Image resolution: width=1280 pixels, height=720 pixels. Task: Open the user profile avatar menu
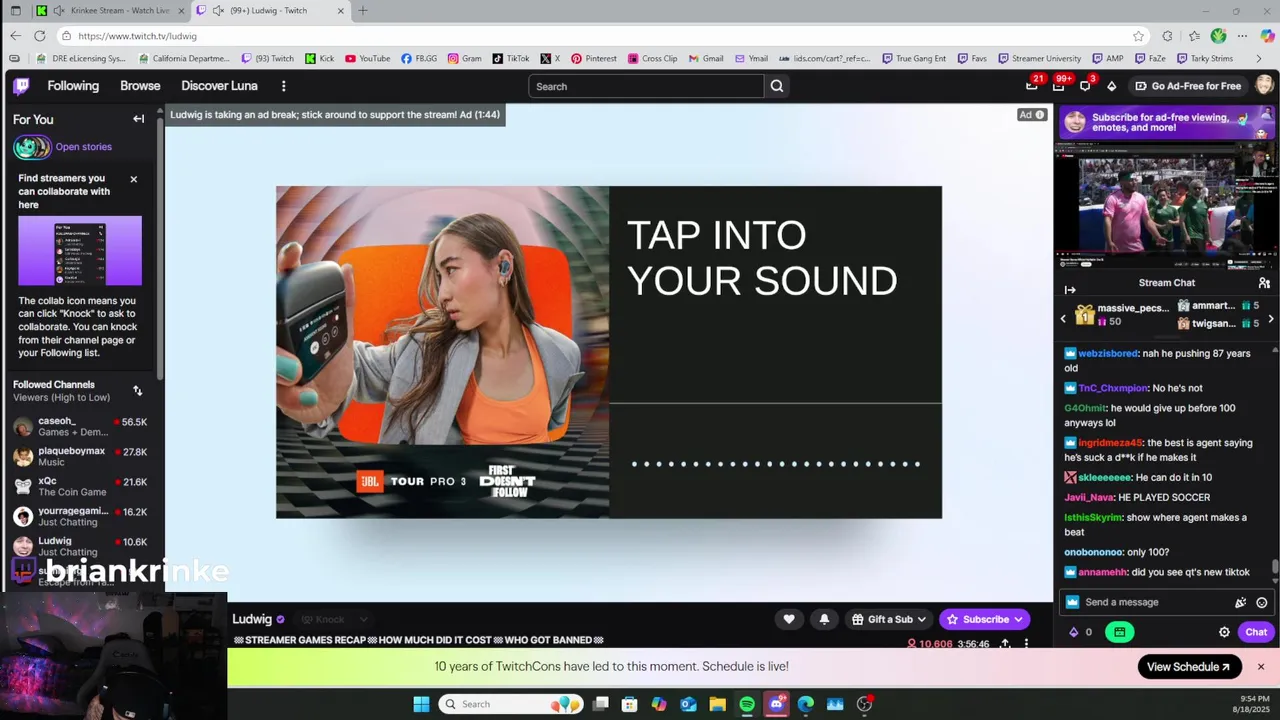pyautogui.click(x=1265, y=86)
